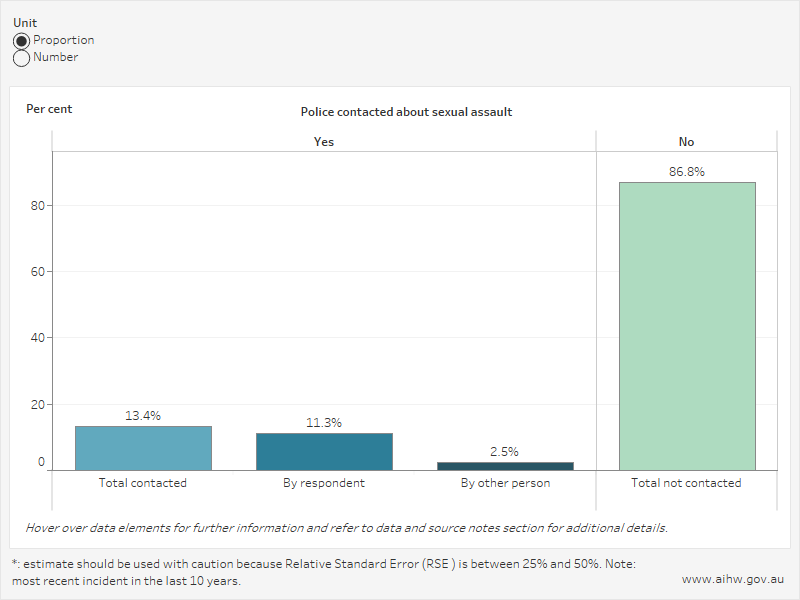
Task: Click the Total contacted bar
Action: 143,448
